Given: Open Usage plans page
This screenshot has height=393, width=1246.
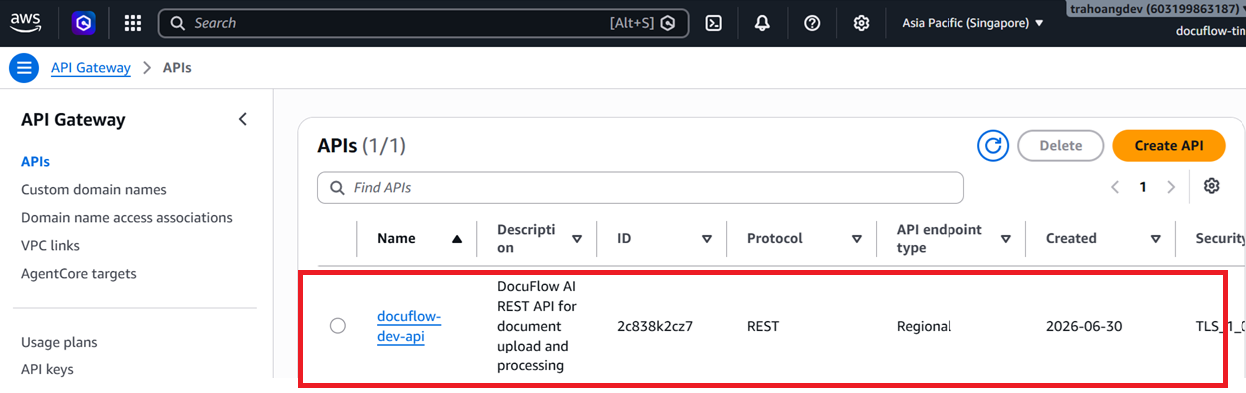Looking at the screenshot, I should pos(59,342).
